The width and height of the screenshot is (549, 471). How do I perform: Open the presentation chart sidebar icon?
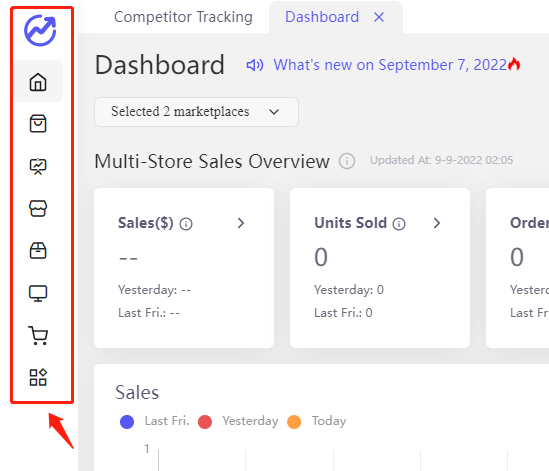(38, 166)
